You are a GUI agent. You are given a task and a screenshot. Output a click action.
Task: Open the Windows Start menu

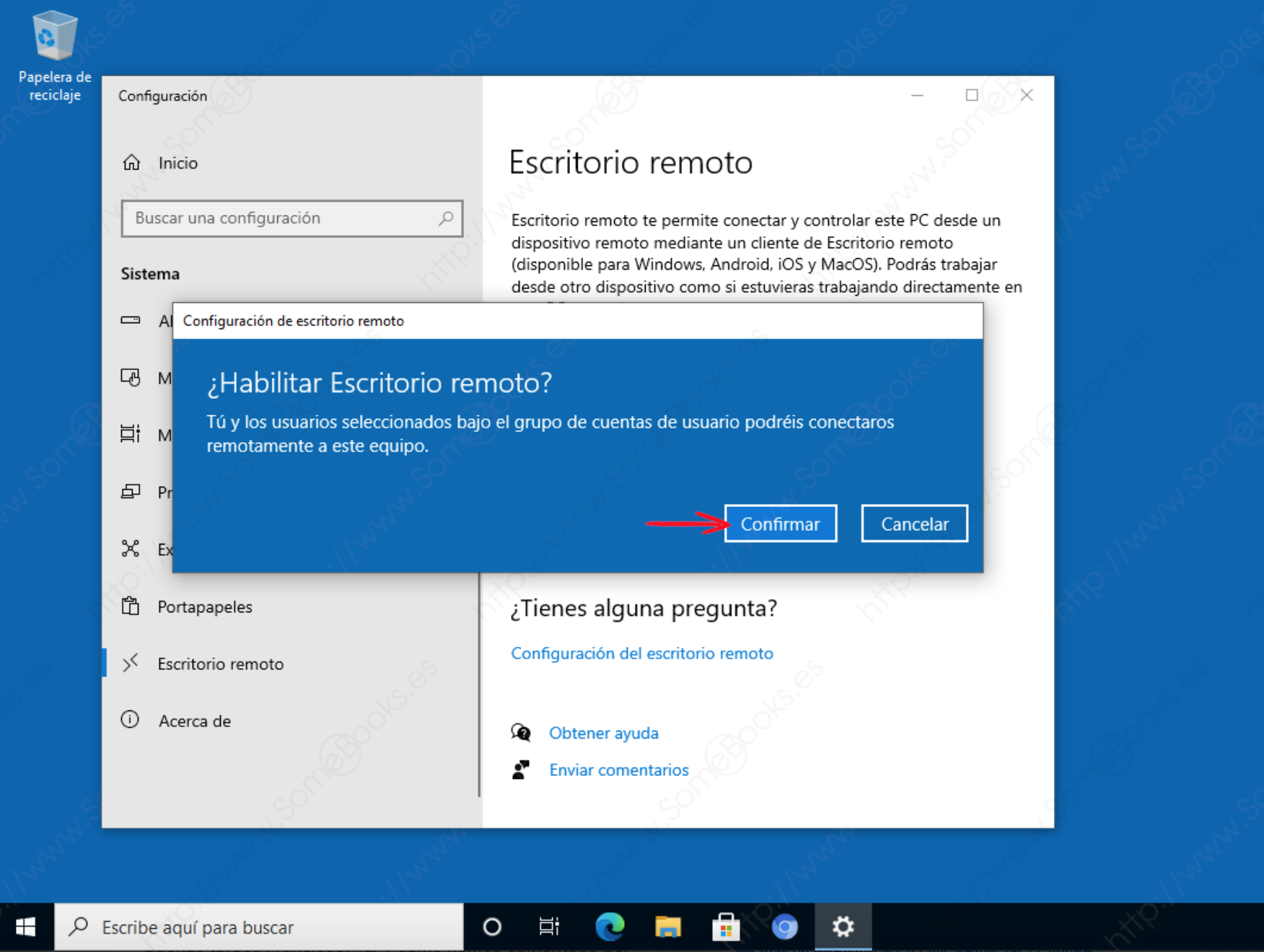coord(26,927)
